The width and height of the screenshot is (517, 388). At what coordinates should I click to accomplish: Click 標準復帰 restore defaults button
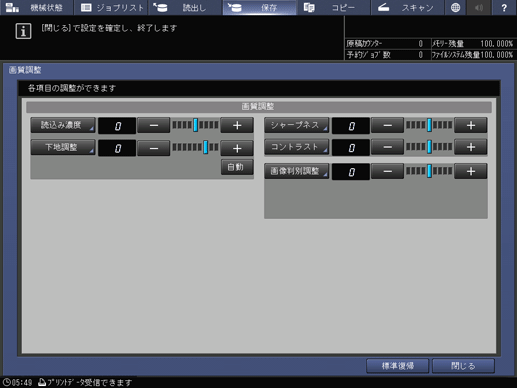click(x=397, y=366)
